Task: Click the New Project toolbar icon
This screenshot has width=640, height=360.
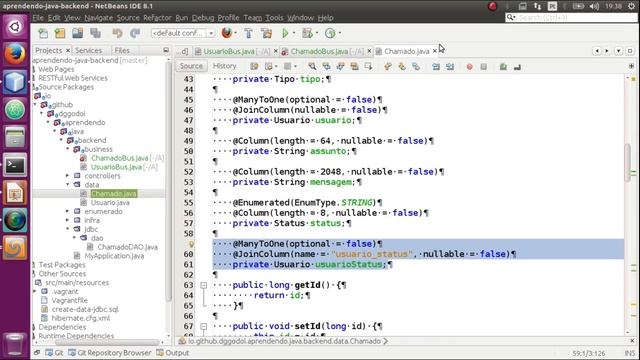Action: (x=60, y=33)
